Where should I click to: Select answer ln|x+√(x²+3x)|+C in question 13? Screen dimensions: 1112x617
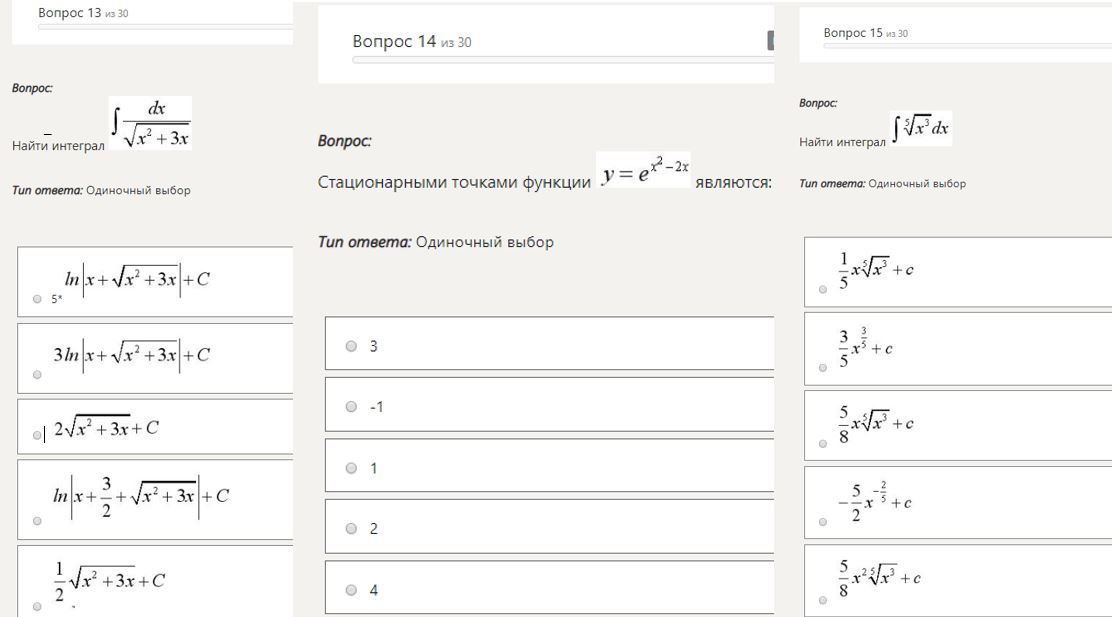point(37,298)
